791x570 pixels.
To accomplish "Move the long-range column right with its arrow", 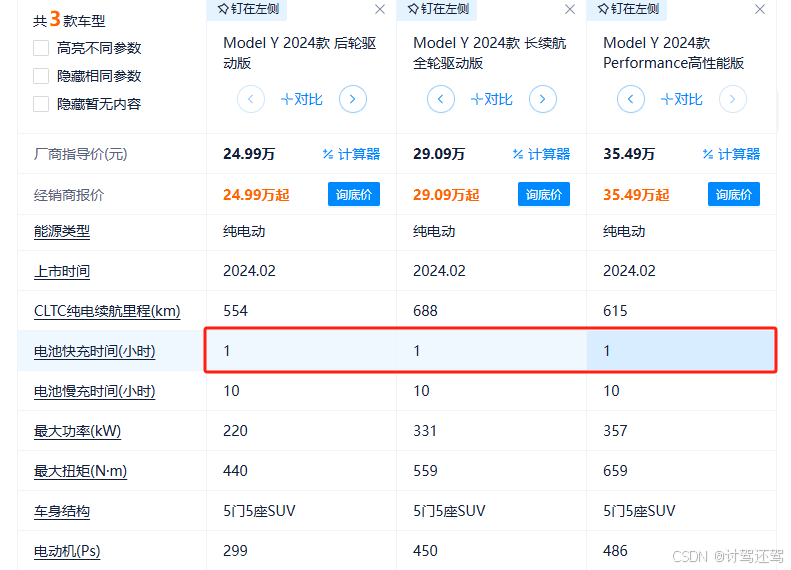I will coord(543,99).
